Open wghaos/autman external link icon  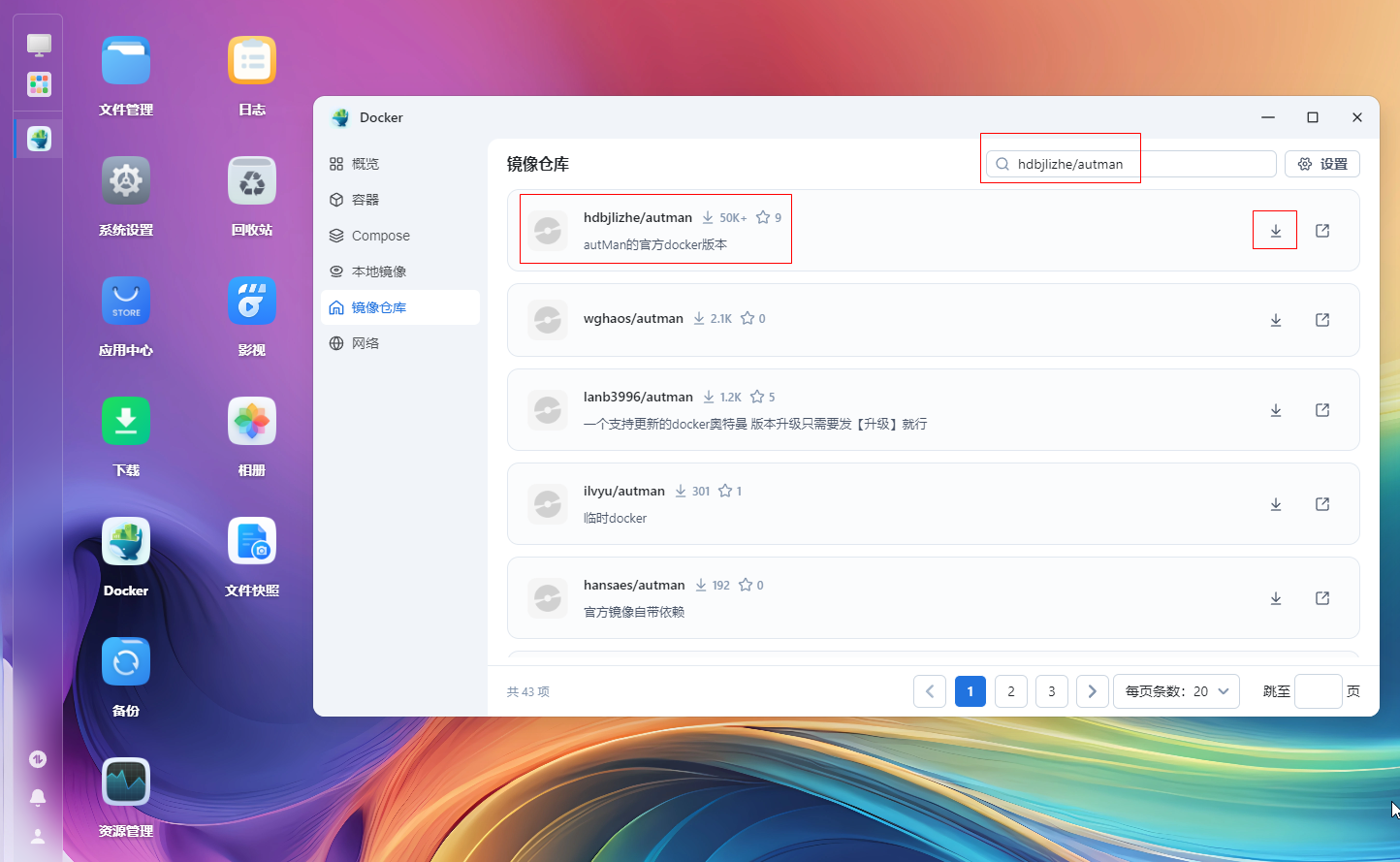coord(1322,320)
